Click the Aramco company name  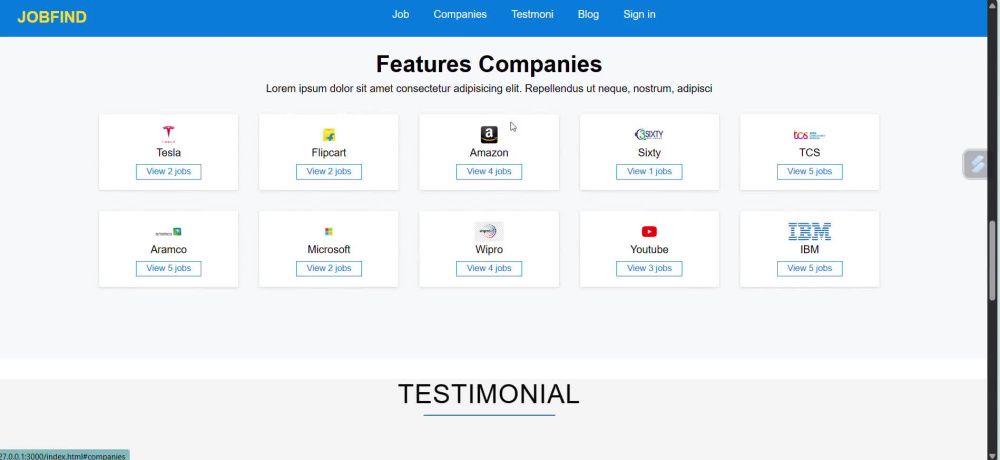[x=168, y=249]
